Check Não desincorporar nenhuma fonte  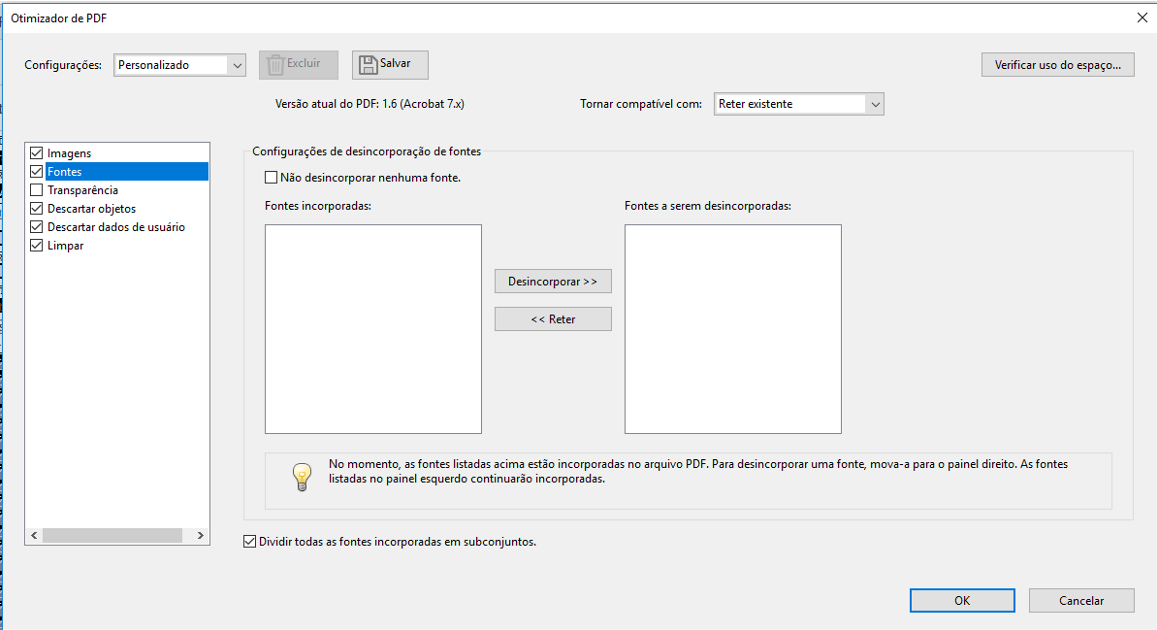tap(271, 178)
